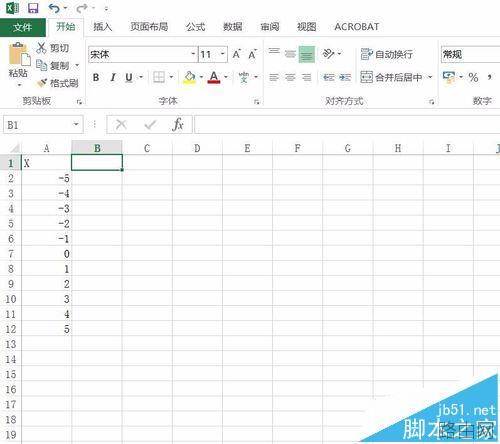
Task: Switch to the ACROBAT tab
Action: click(x=357, y=27)
